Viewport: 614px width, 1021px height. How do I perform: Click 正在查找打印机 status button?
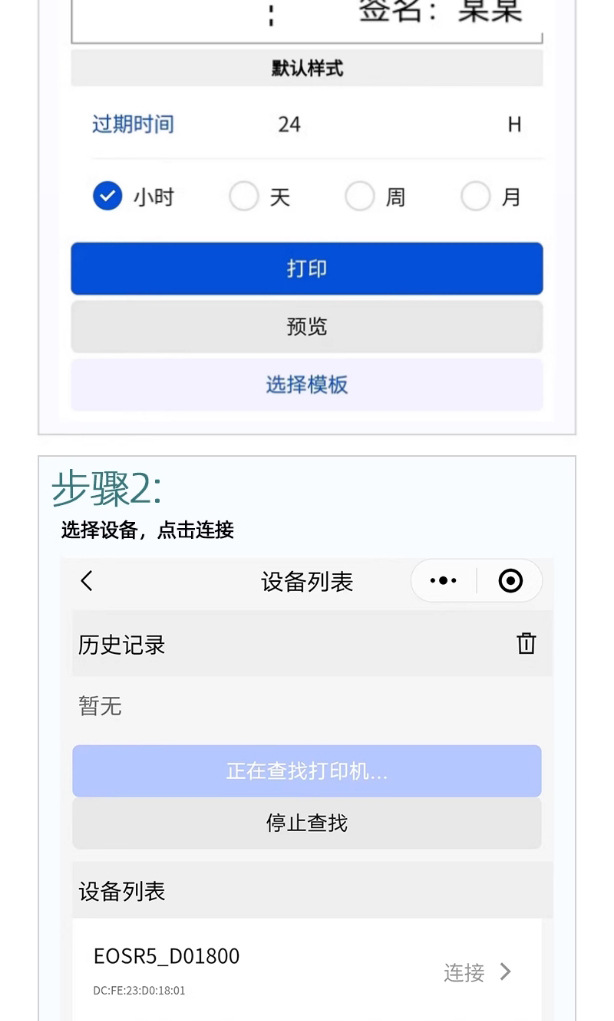point(306,771)
